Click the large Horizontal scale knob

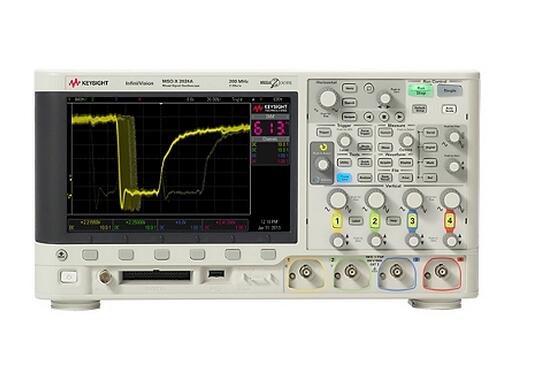tap(328, 98)
